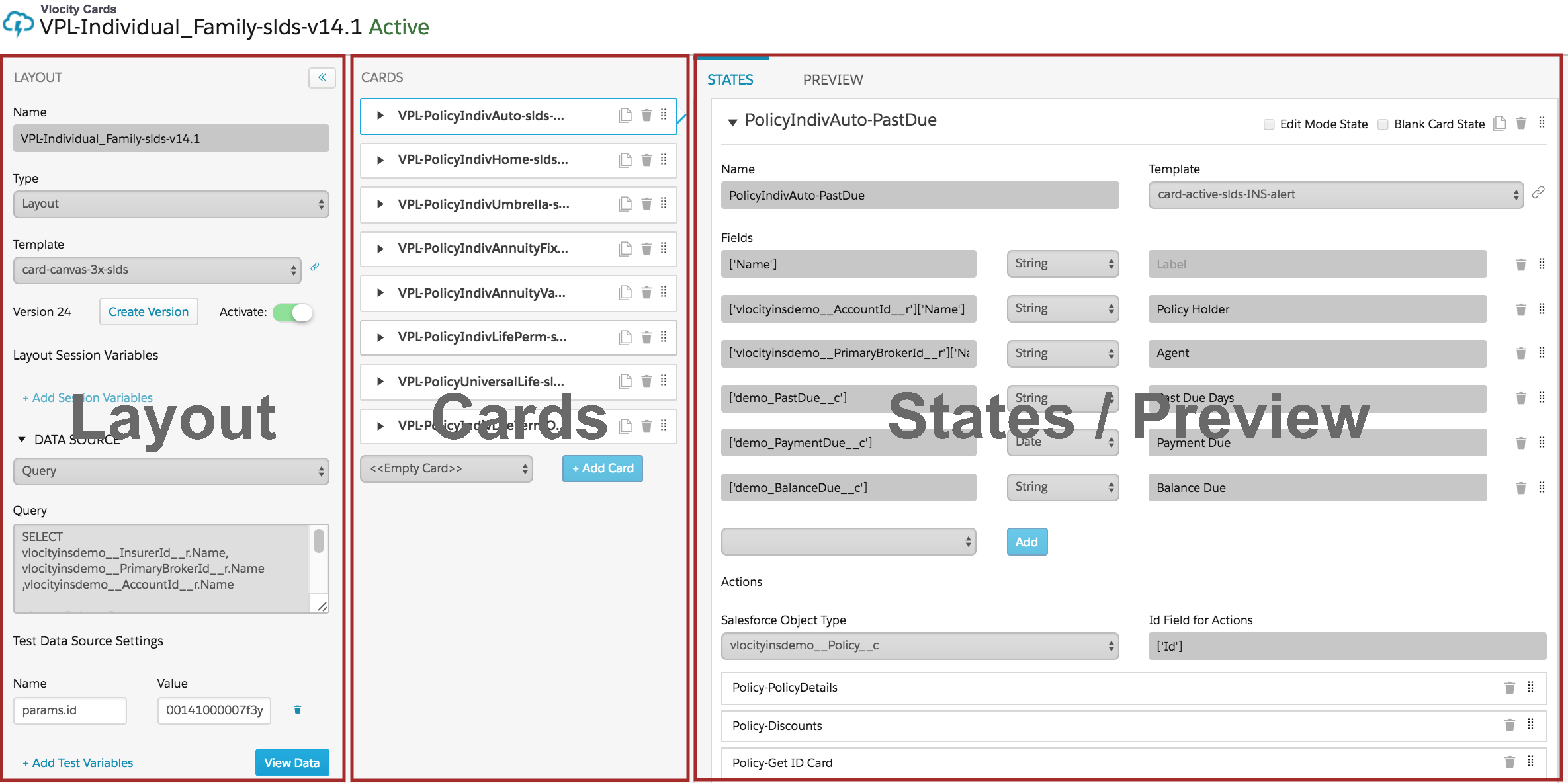This screenshot has height=783, width=1568.
Task: Click the params.id test name field
Action: click(x=70, y=710)
